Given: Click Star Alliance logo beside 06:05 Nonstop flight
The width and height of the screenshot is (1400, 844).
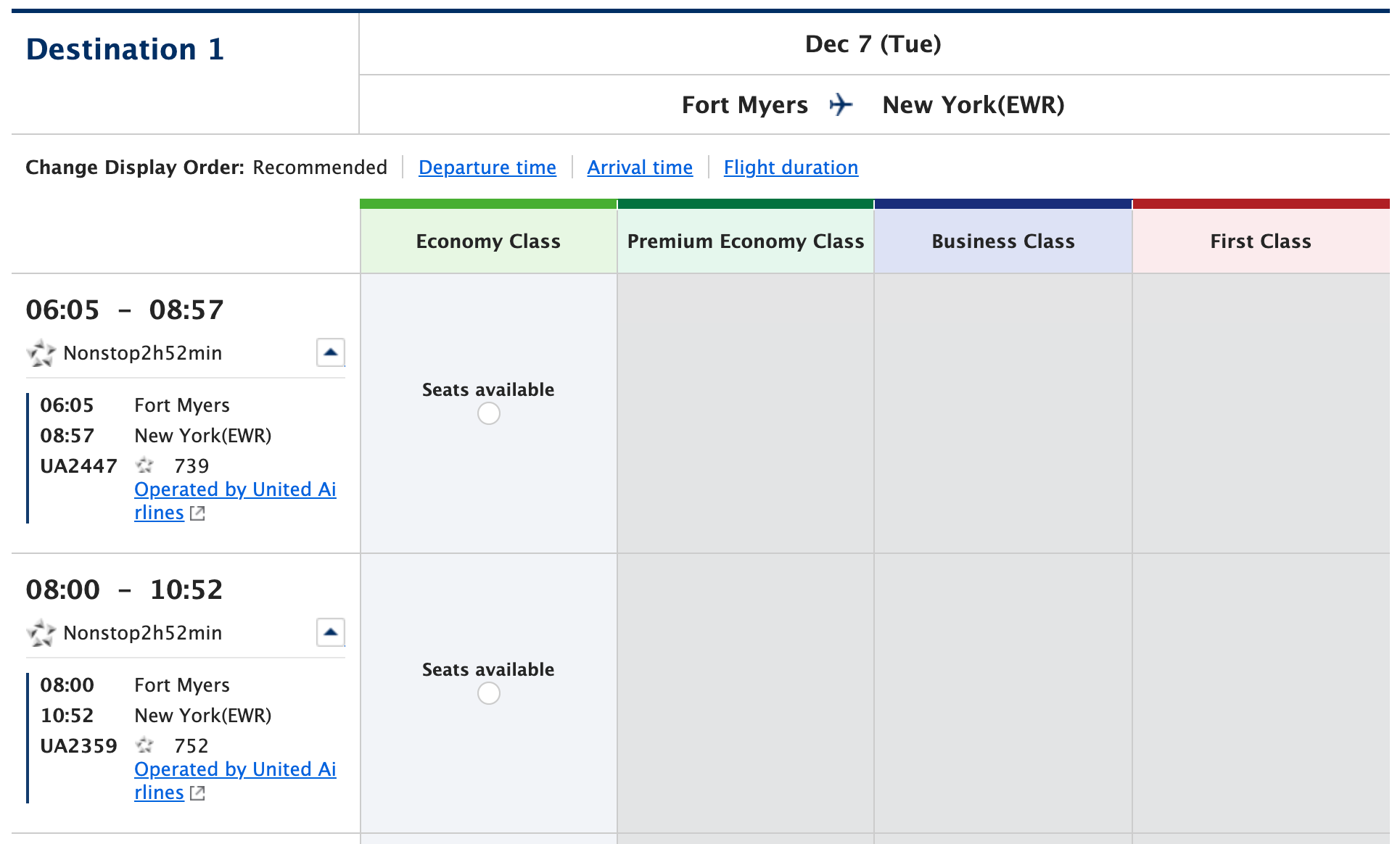Looking at the screenshot, I should 41,353.
